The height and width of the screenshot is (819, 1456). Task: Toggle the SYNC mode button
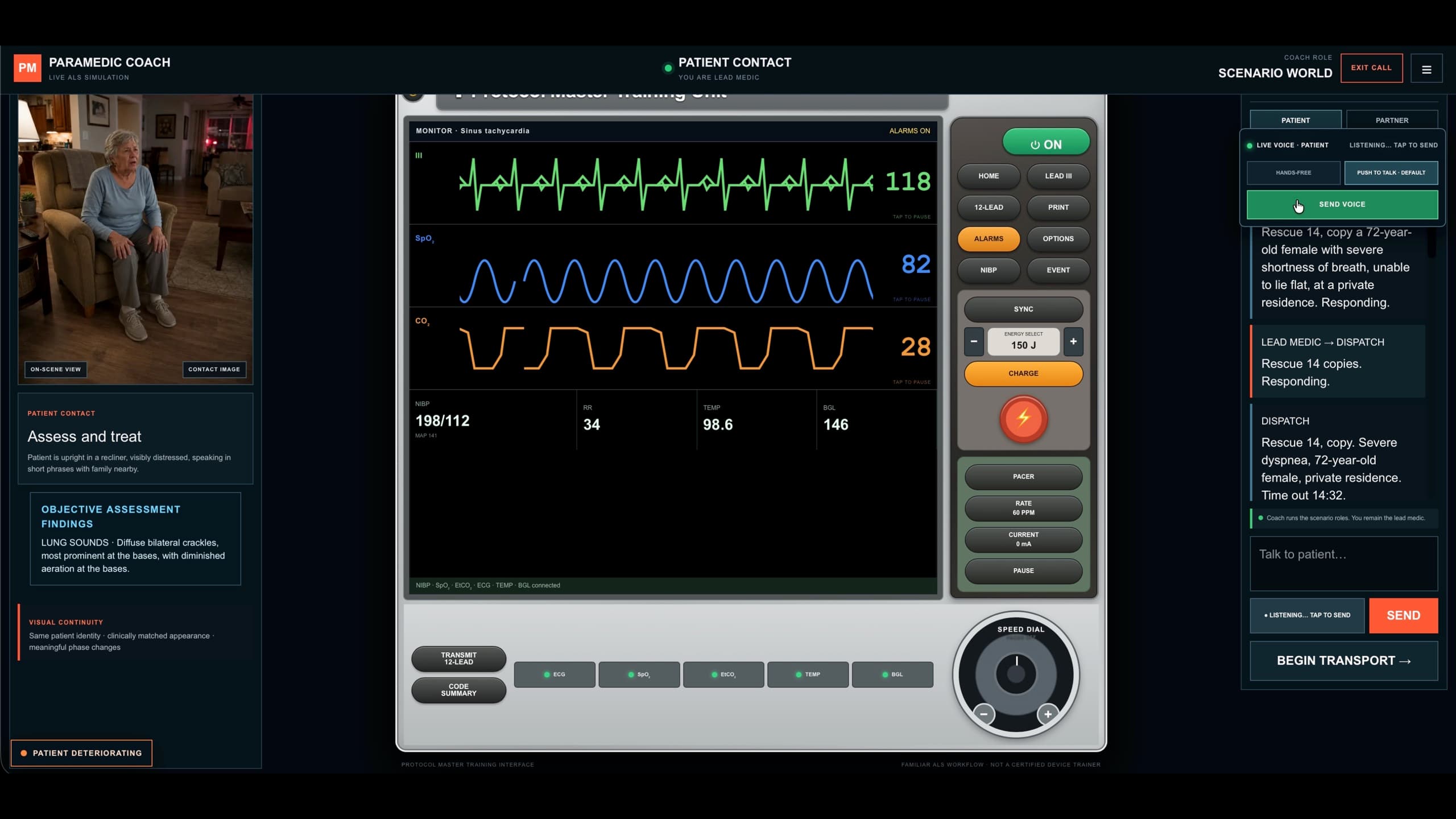tap(1023, 309)
